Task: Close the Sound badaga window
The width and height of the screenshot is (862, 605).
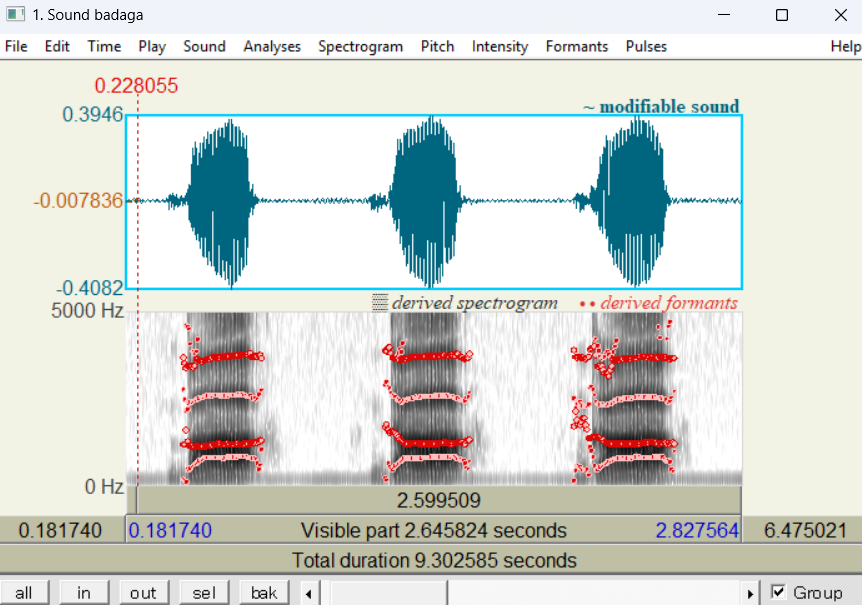Action: pos(841,15)
